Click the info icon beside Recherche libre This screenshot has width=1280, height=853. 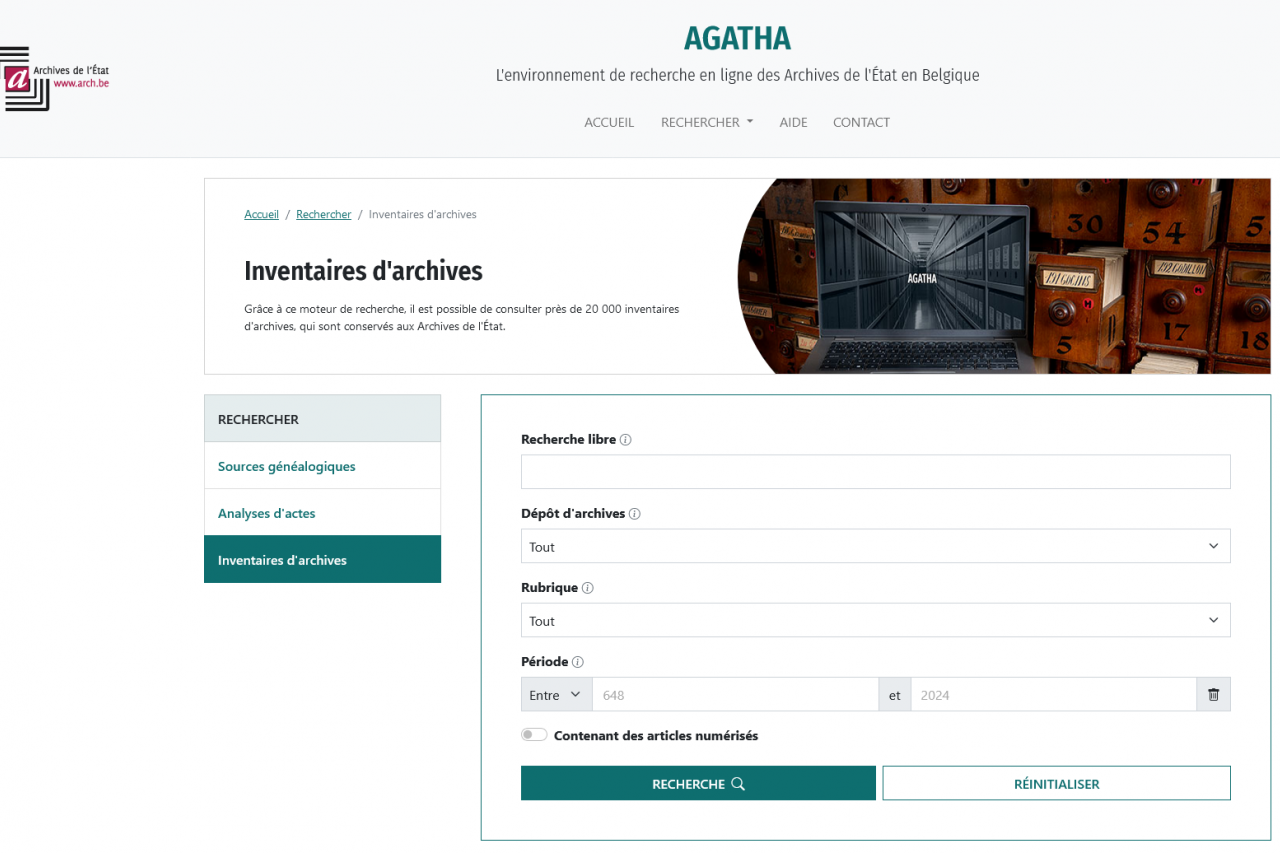626,440
